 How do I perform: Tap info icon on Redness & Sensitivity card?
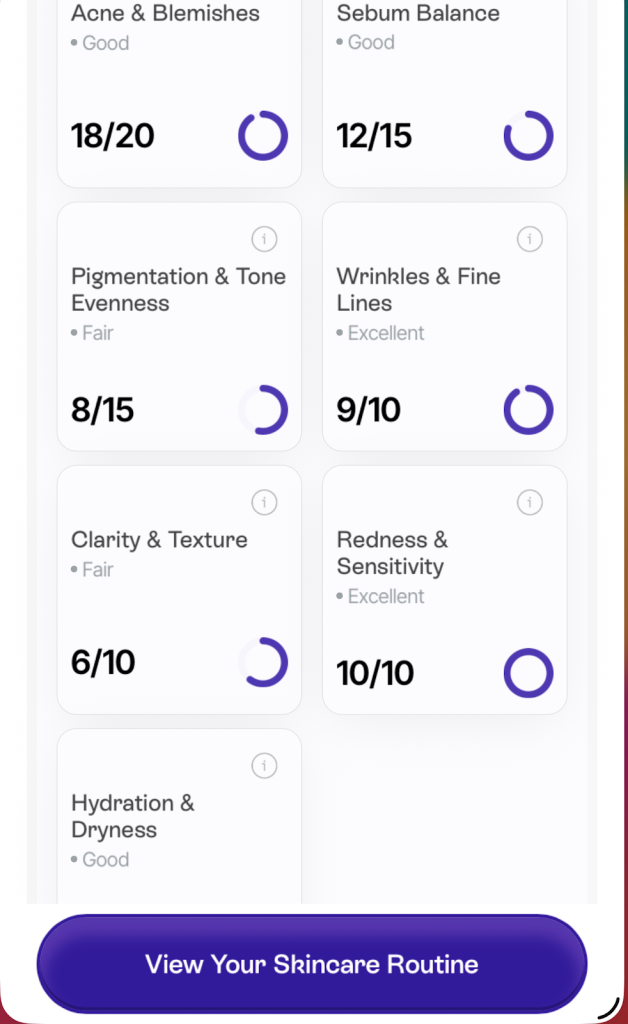[x=529, y=502]
